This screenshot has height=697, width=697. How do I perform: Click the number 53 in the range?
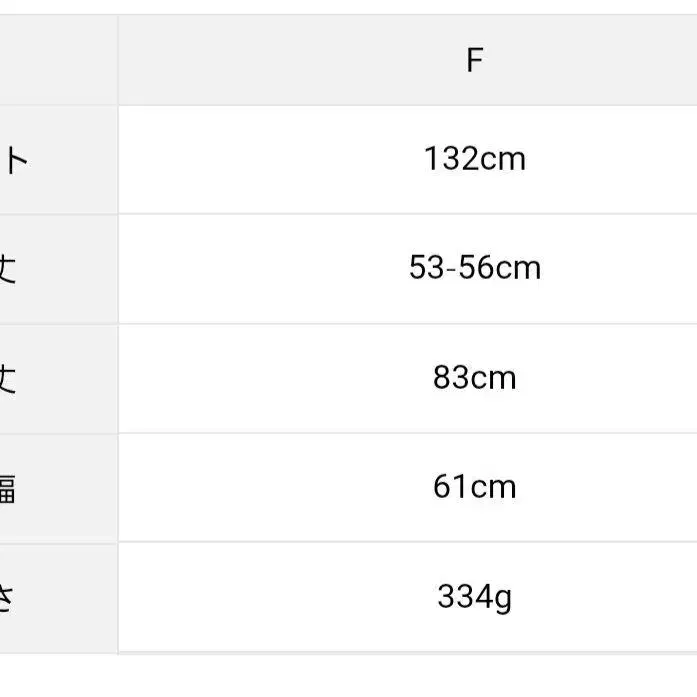(x=425, y=268)
